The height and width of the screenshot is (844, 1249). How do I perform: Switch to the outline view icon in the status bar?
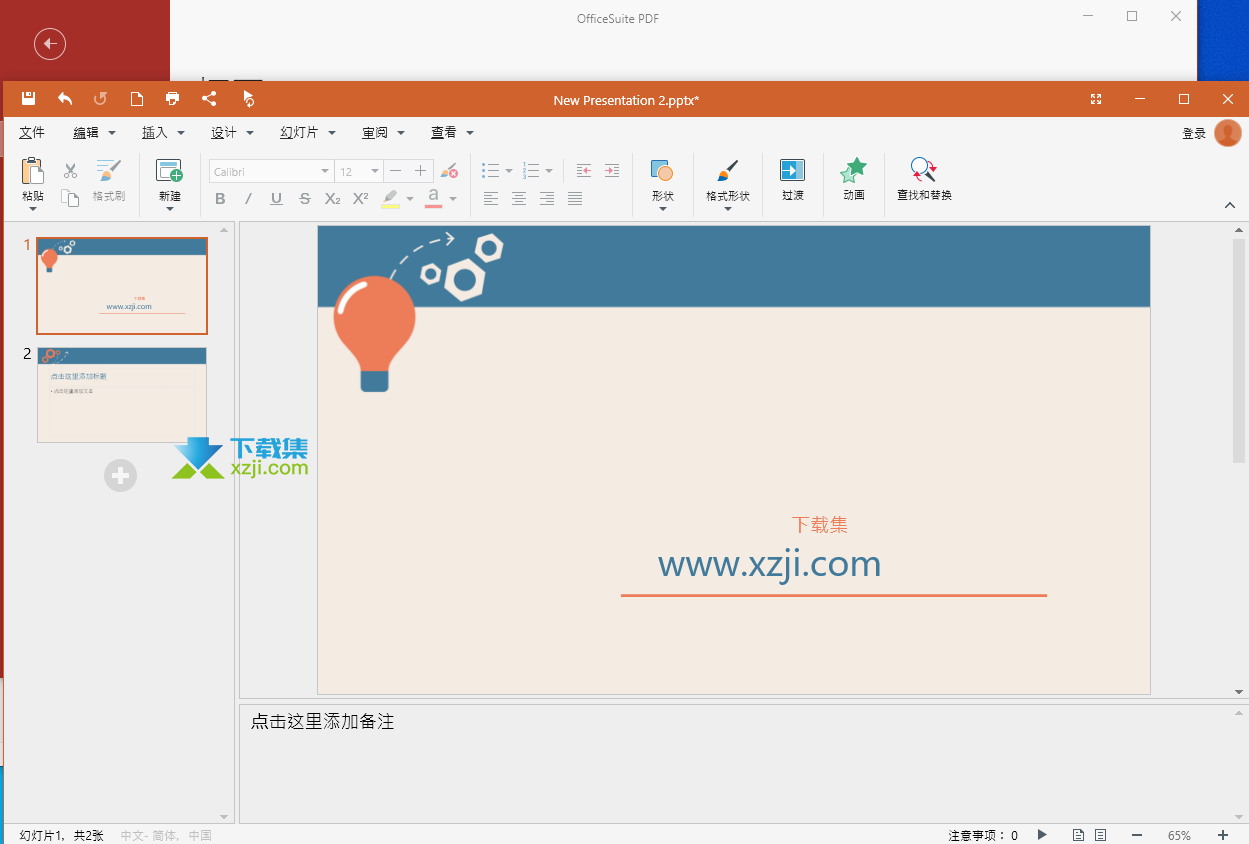(1101, 835)
